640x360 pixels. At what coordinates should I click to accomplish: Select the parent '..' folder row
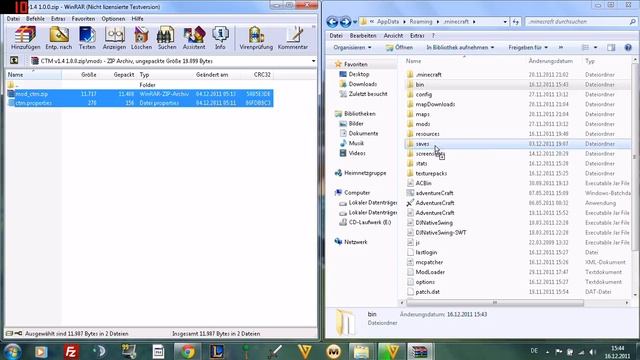click(x=140, y=85)
